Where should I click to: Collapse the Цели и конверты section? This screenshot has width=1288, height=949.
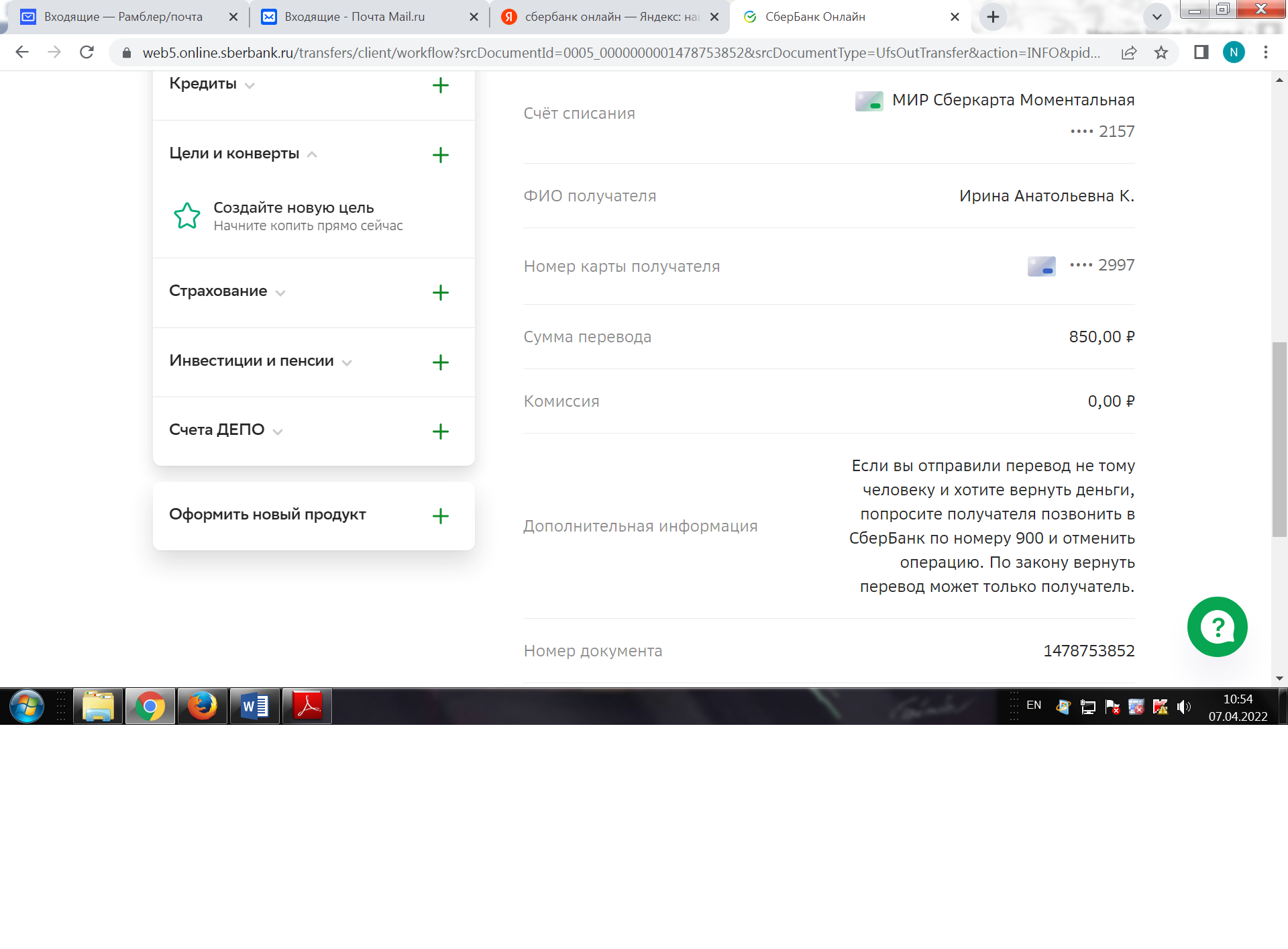(312, 154)
